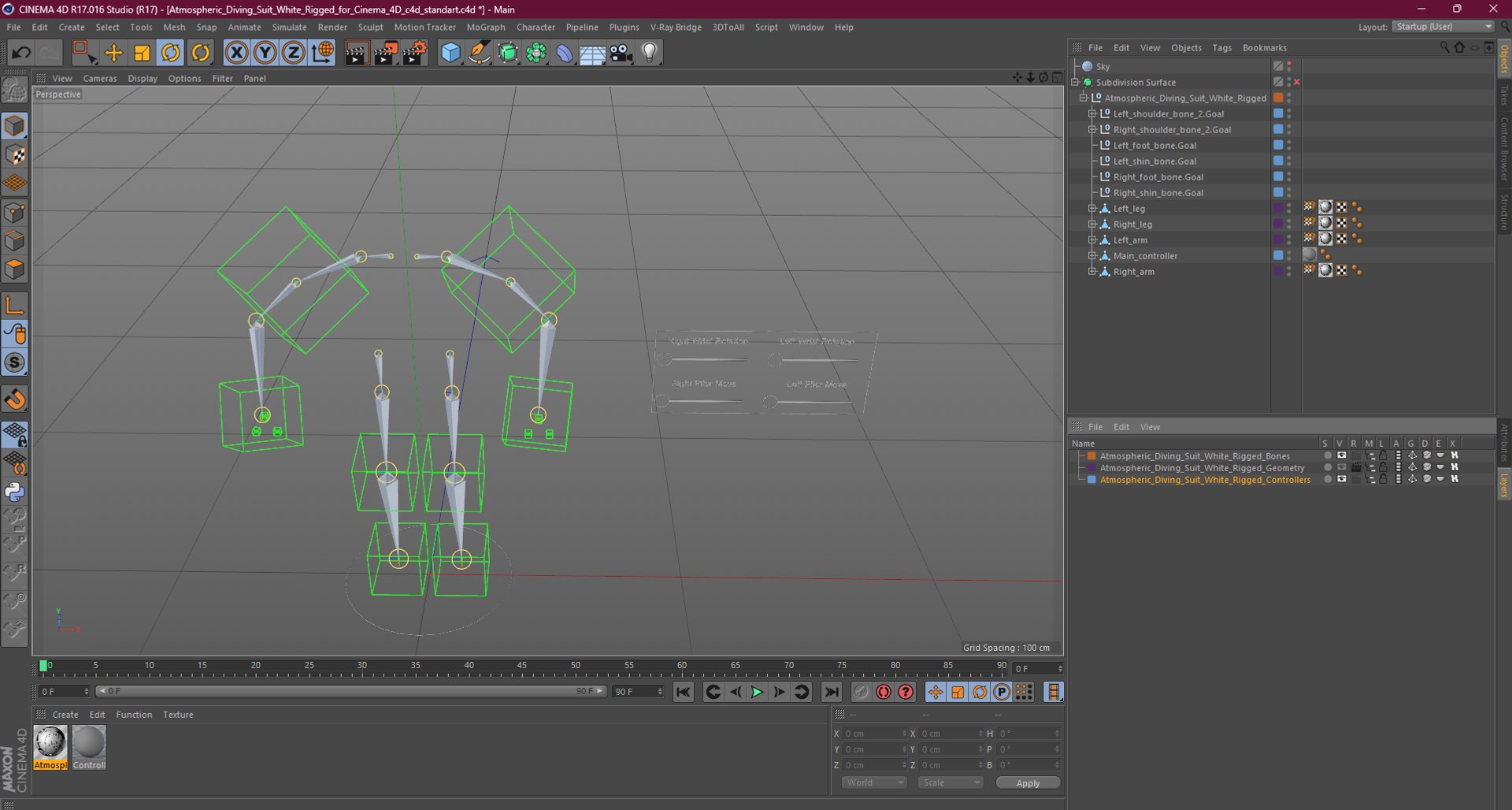Screen dimensions: 1512x810
Task: Toggle Y axis lock
Action: (265, 53)
